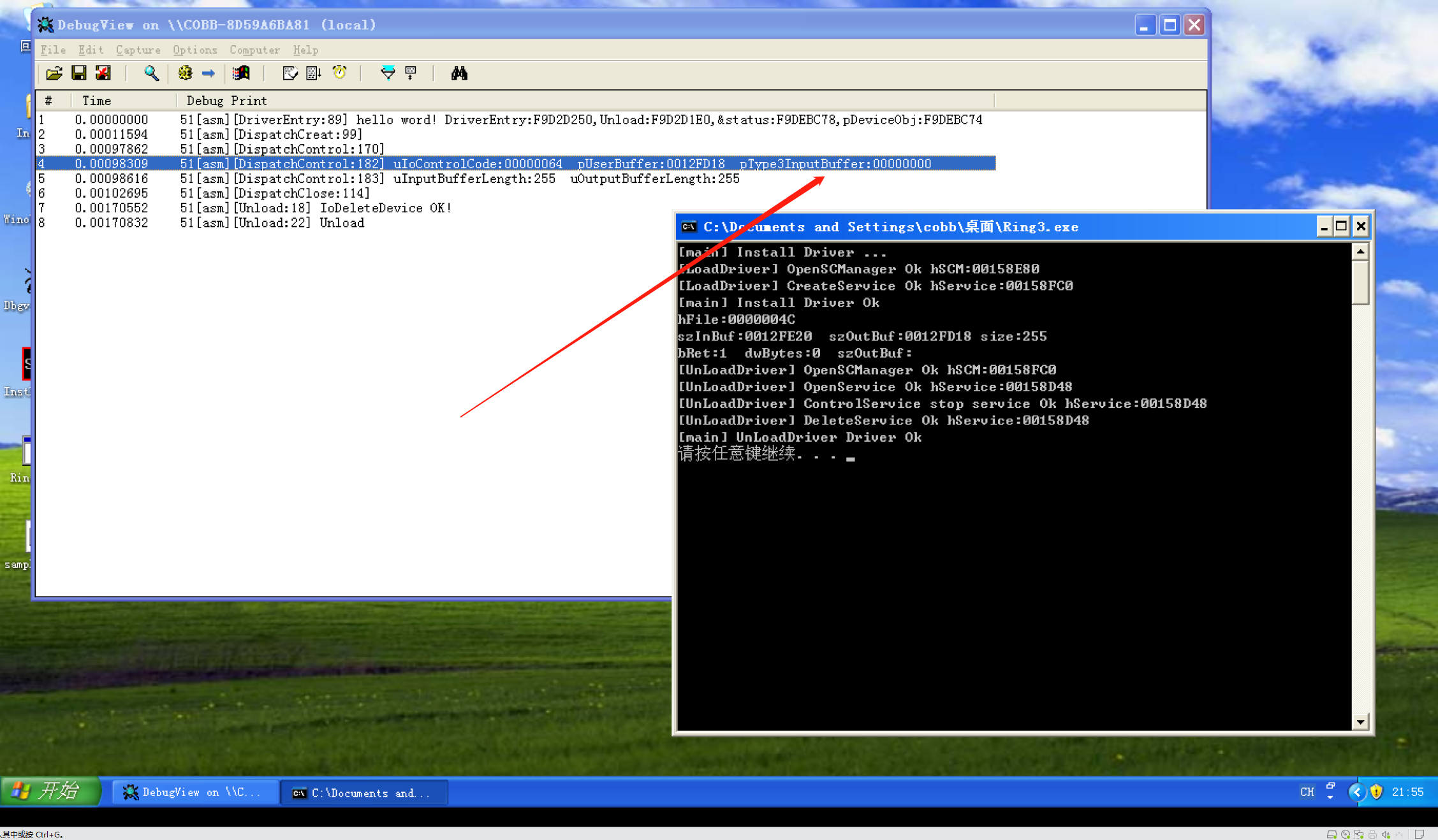The width and height of the screenshot is (1438, 840).
Task: Toggle Autoscroll toolbar button
Action: tap(314, 73)
